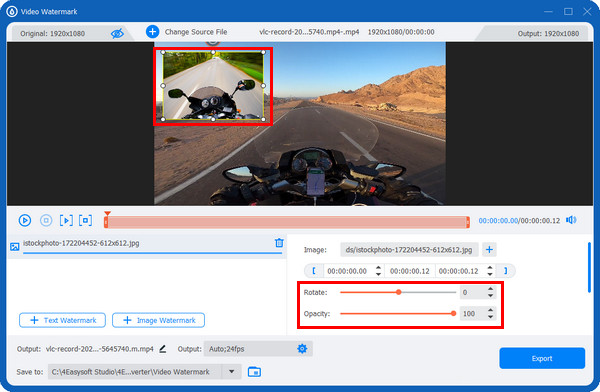Screen dimensions: 600x392
Task: Expand the Save to path dropdown
Action: tap(232, 372)
